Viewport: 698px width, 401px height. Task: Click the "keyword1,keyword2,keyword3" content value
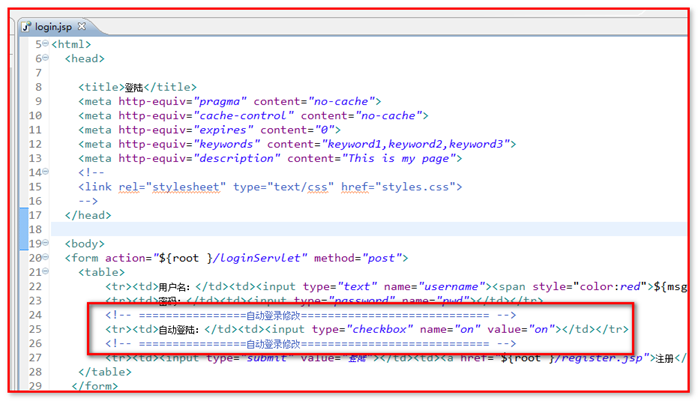[416, 144]
